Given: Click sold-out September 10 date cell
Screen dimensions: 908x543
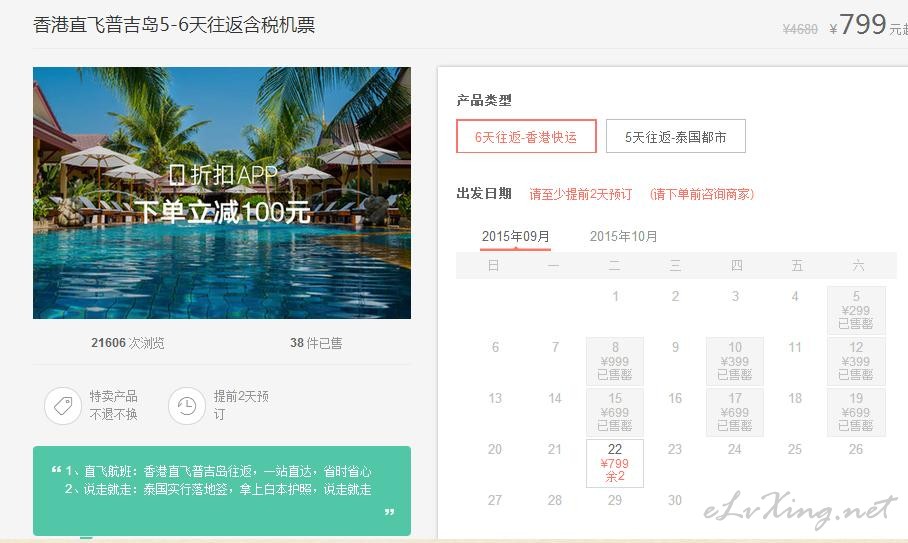Looking at the screenshot, I should 734,361.
